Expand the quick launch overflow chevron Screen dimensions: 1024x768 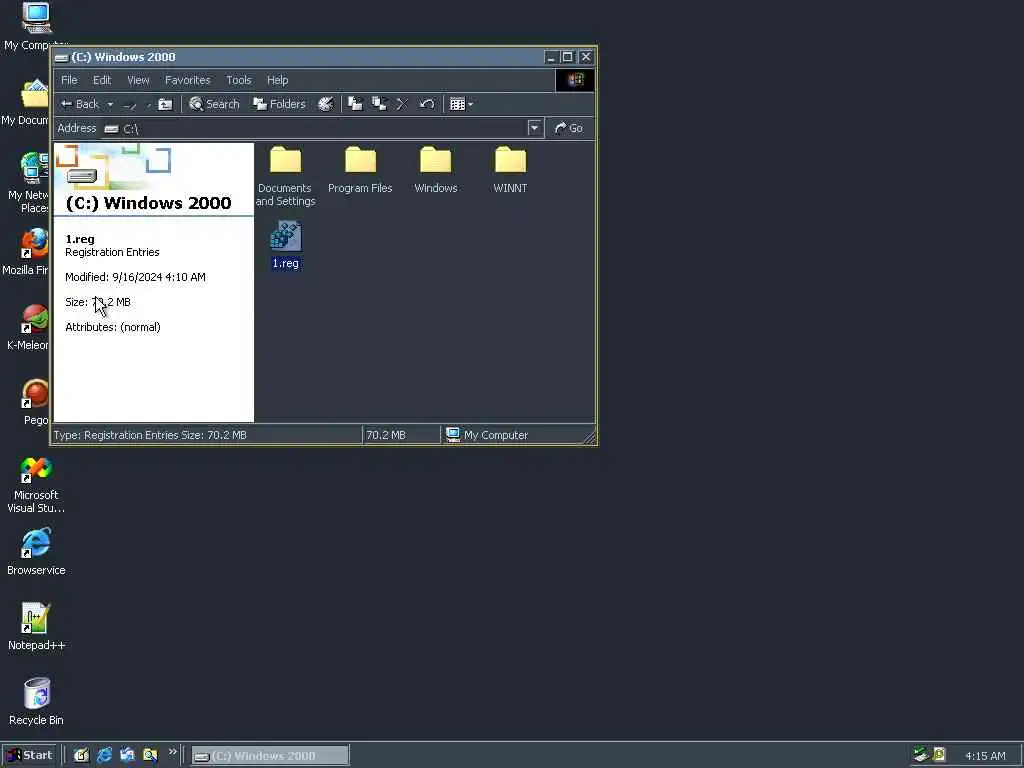pos(172,752)
